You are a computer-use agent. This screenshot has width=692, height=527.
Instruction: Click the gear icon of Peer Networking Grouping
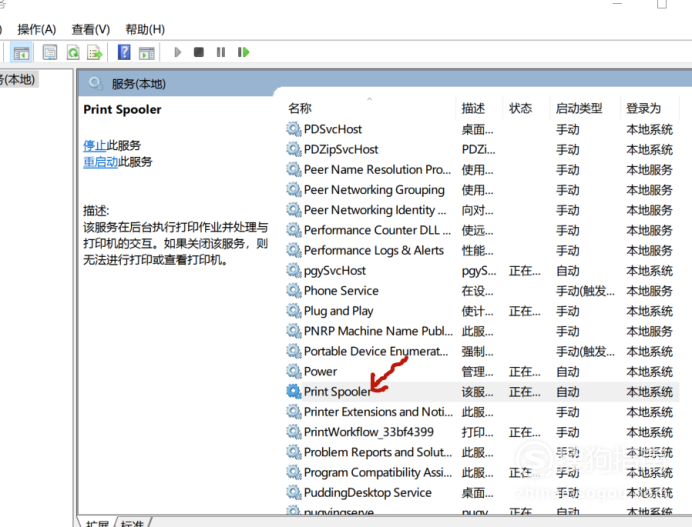click(x=293, y=190)
